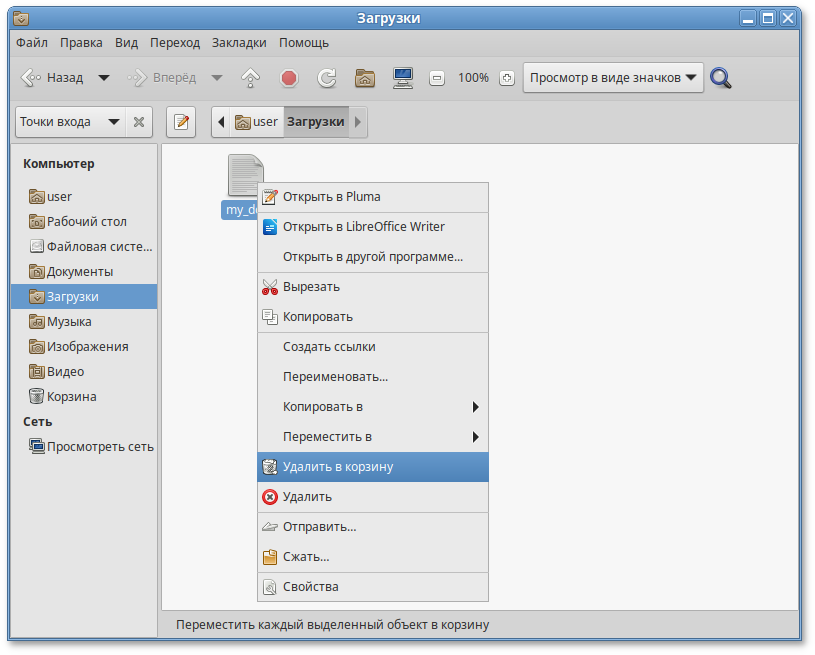Select the 'user' path bar button
Screen dimensions: 815x655
click(256, 122)
